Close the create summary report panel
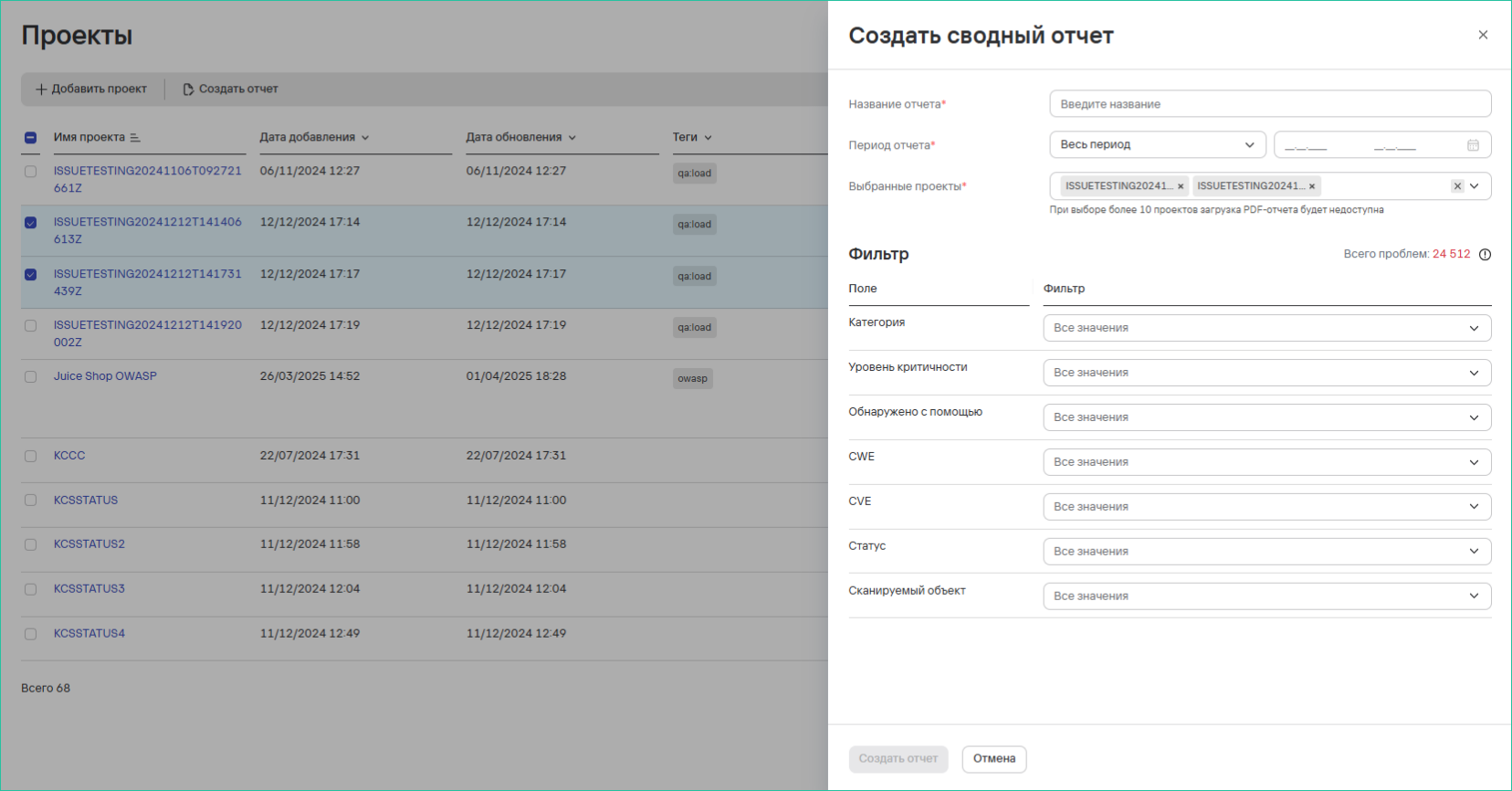 (x=1483, y=35)
